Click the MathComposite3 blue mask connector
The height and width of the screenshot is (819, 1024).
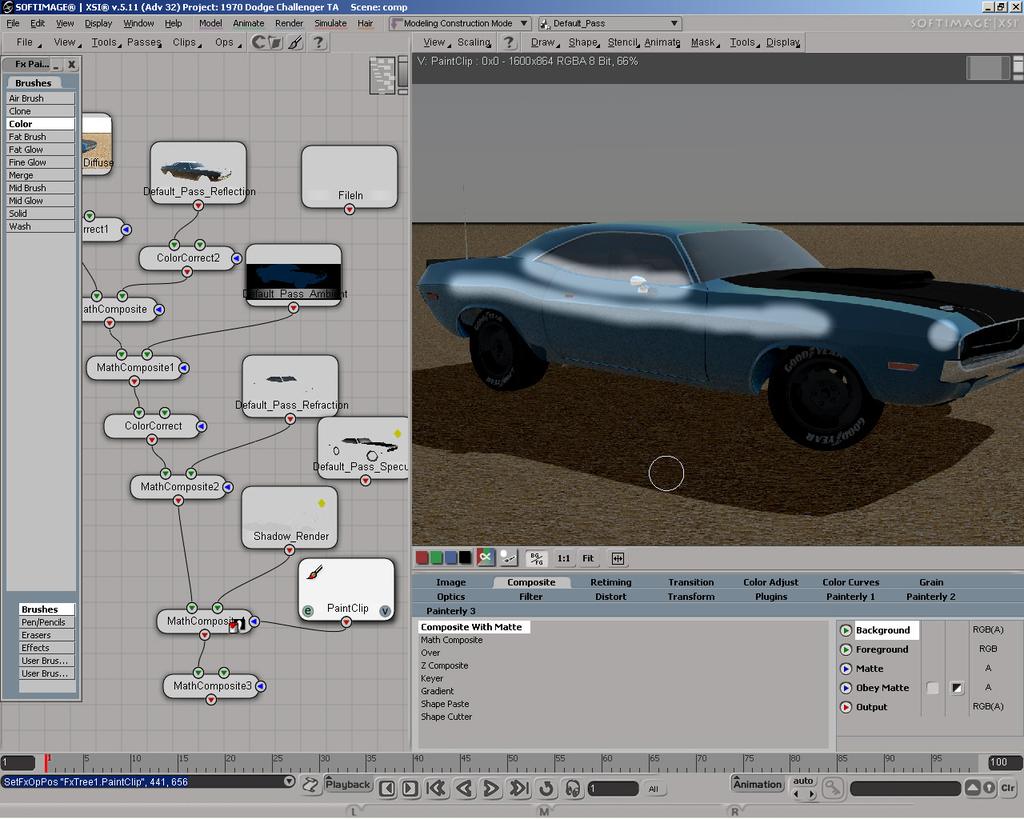261,686
